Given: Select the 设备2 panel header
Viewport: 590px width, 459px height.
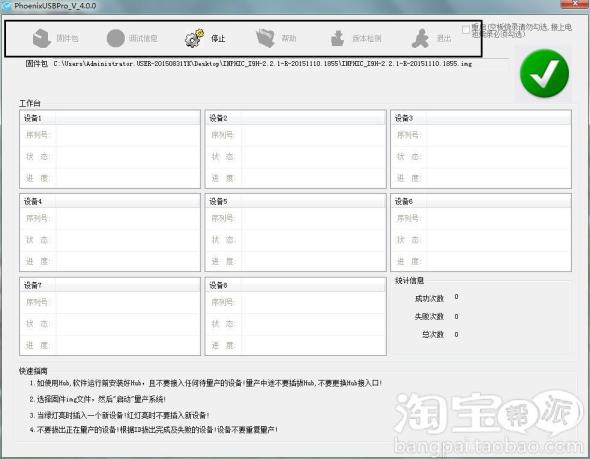Looking at the screenshot, I should [x=295, y=118].
